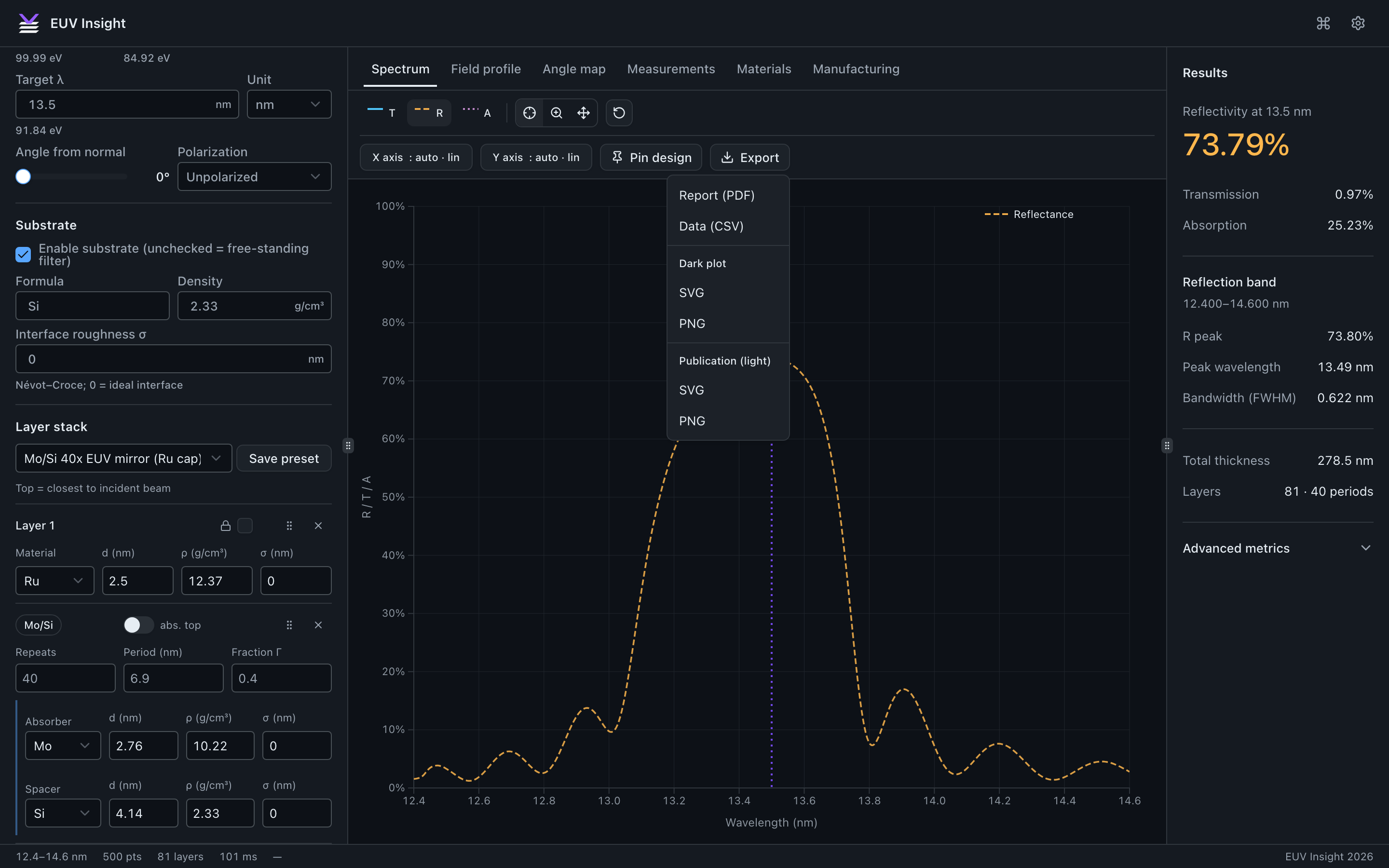
Task: Open the Unit nm dropdown
Action: point(289,104)
